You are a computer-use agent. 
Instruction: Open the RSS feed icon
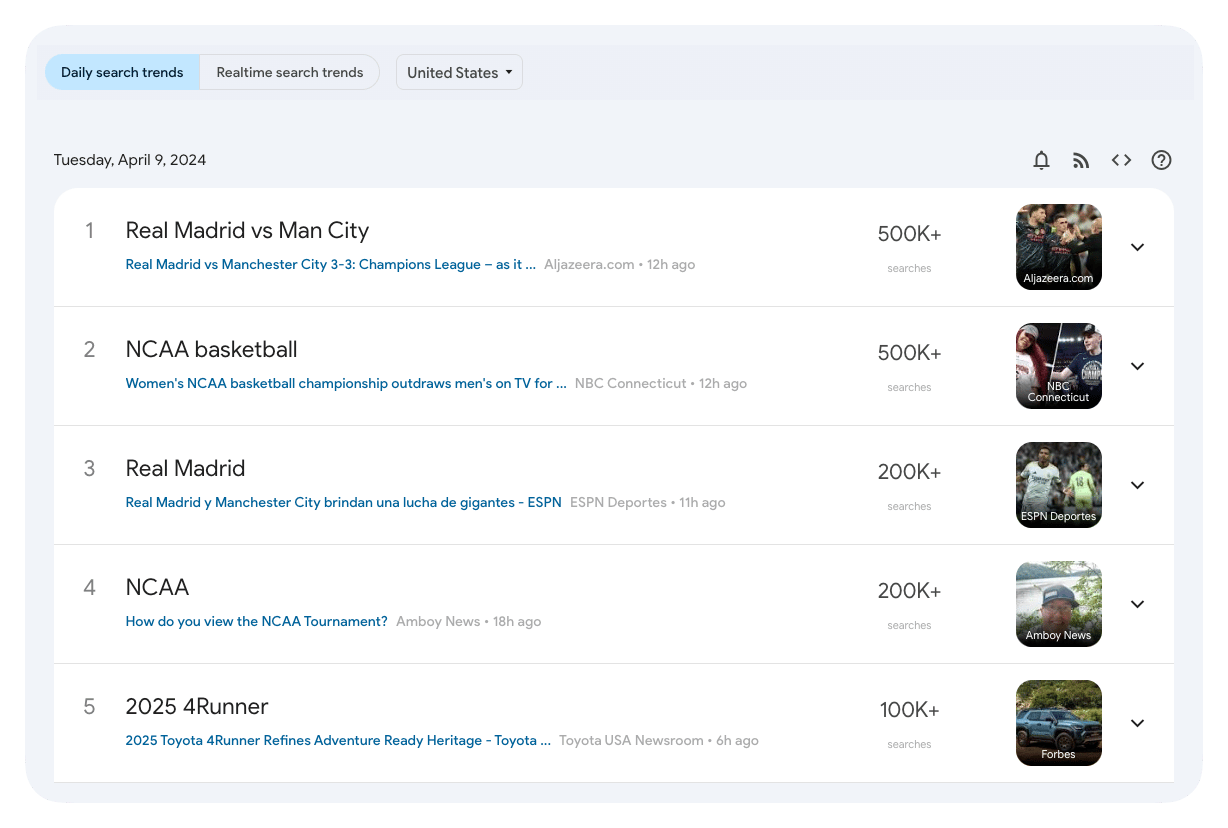(1081, 160)
